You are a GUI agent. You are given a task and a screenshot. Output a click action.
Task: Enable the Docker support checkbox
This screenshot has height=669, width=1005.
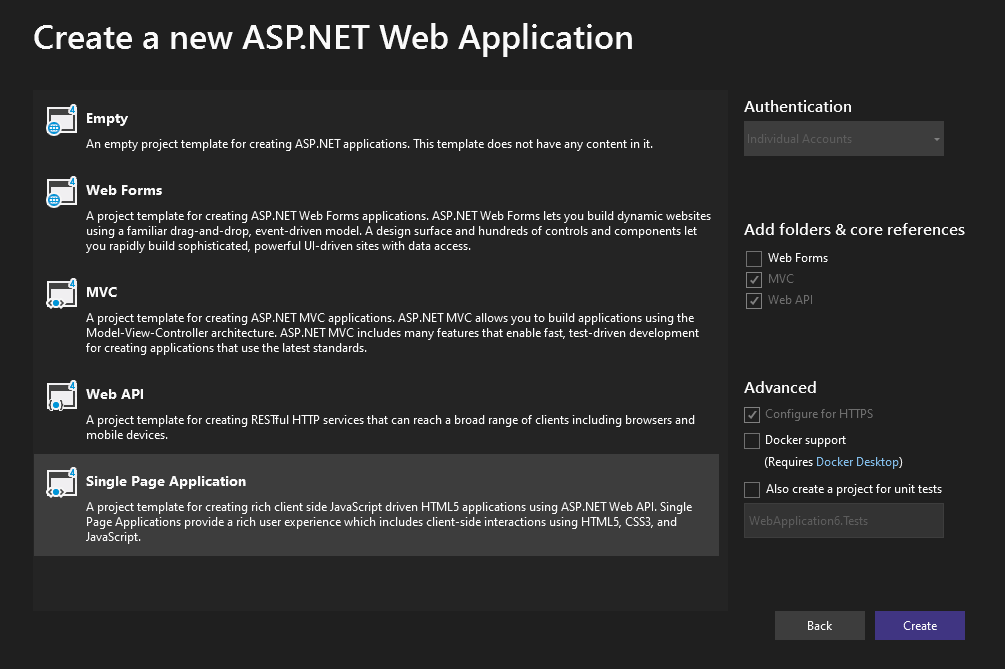(752, 441)
